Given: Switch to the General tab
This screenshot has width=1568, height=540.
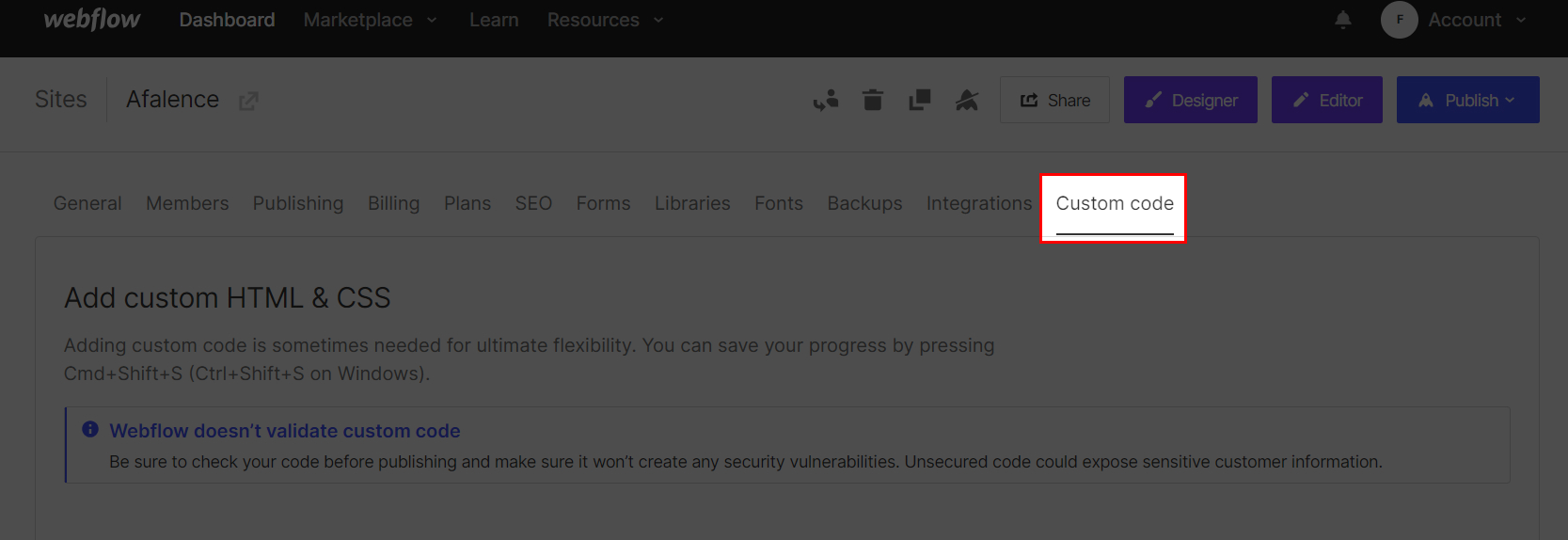Looking at the screenshot, I should [87, 203].
